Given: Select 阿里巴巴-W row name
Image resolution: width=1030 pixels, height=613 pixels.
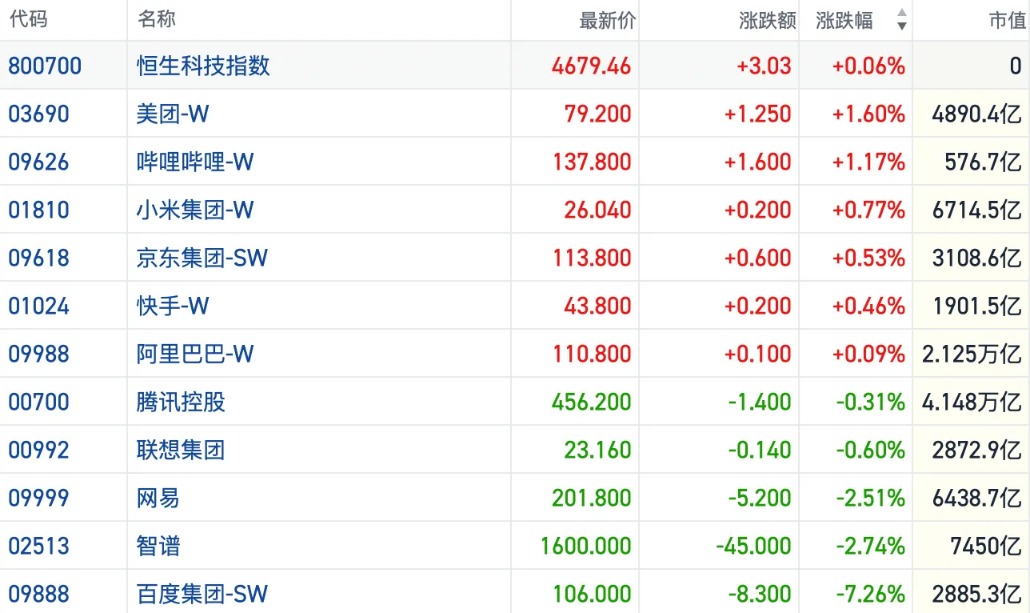Looking at the screenshot, I should [x=195, y=353].
